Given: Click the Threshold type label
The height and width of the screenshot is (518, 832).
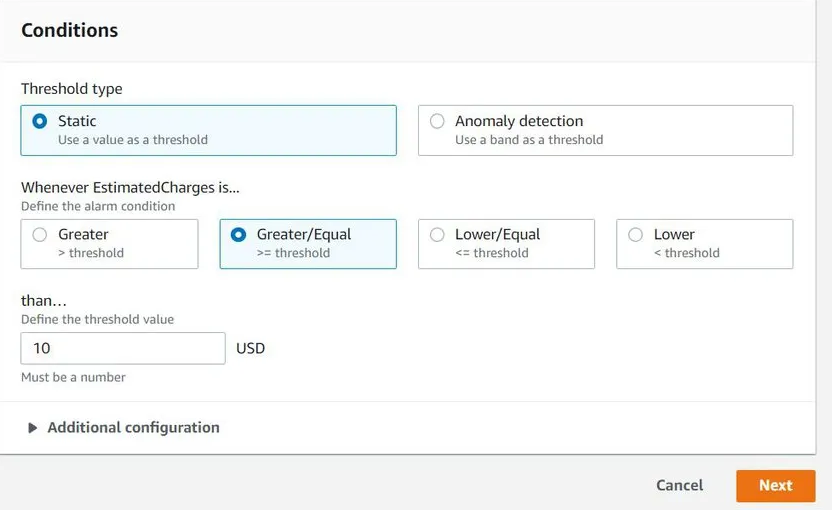Looking at the screenshot, I should click(x=72, y=89).
